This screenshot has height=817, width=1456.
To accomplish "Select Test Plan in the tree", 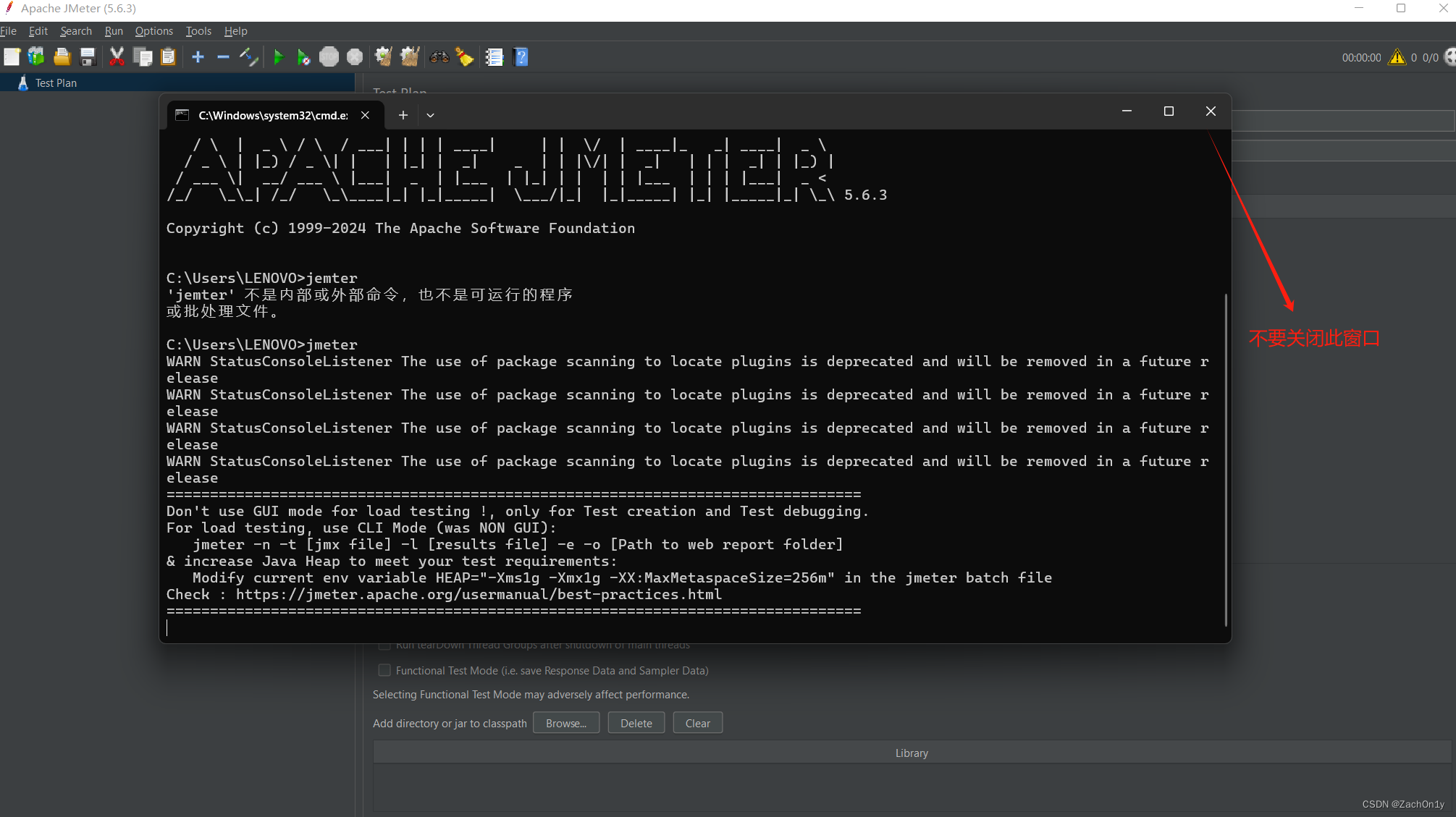I will 56,83.
